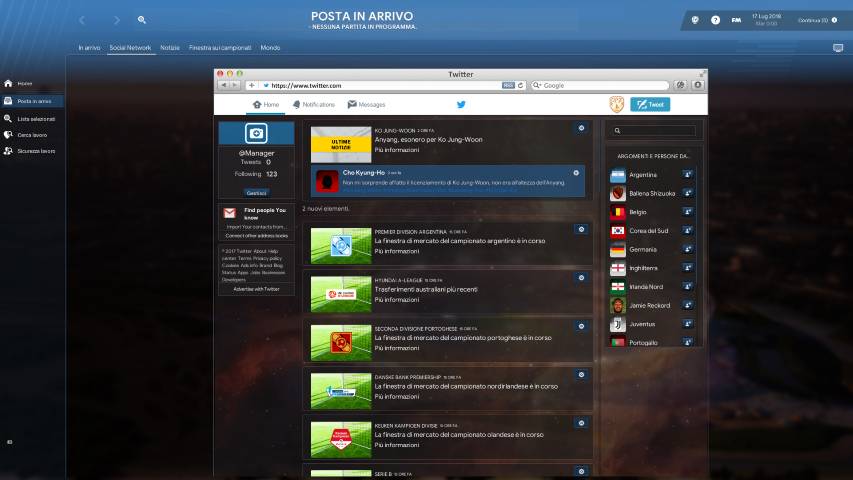Click the Cerca lavoro sidebar icon
This screenshot has height=480, width=853.
click(x=8, y=134)
